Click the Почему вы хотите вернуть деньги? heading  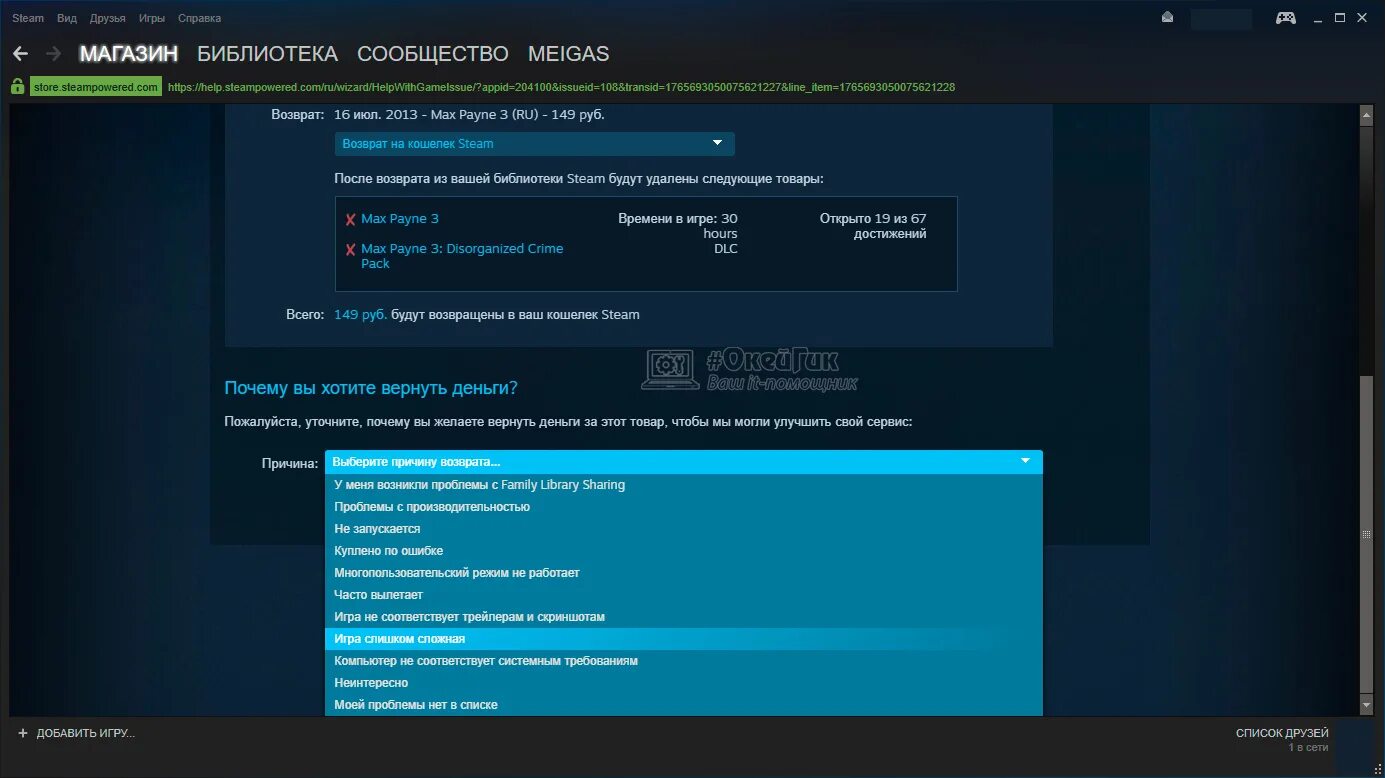point(371,387)
